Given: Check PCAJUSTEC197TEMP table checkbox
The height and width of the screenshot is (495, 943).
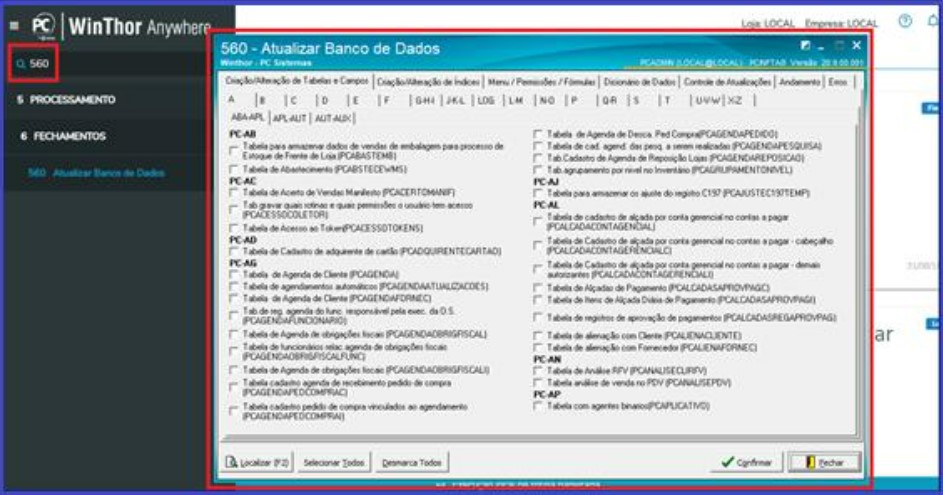Looking at the screenshot, I should (x=538, y=193).
